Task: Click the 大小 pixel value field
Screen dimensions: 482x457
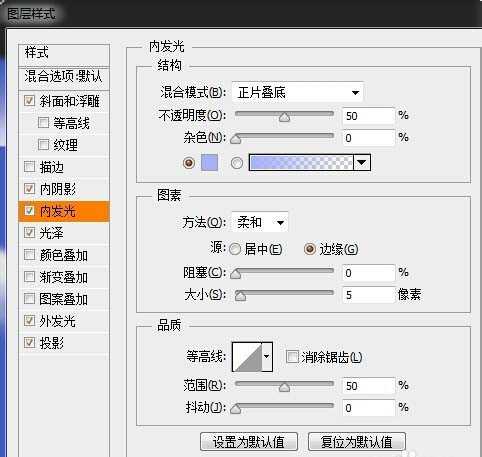Action: point(368,295)
